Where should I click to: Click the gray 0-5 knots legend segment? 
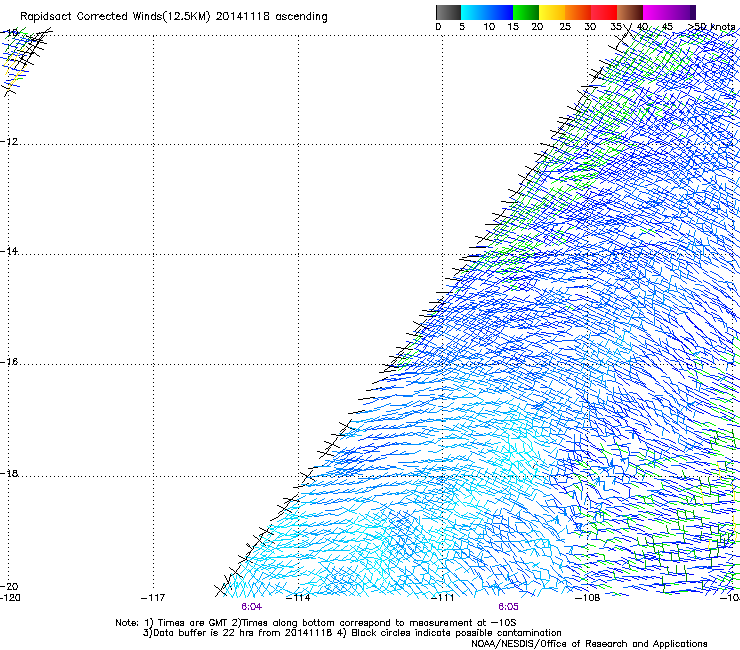click(448, 12)
